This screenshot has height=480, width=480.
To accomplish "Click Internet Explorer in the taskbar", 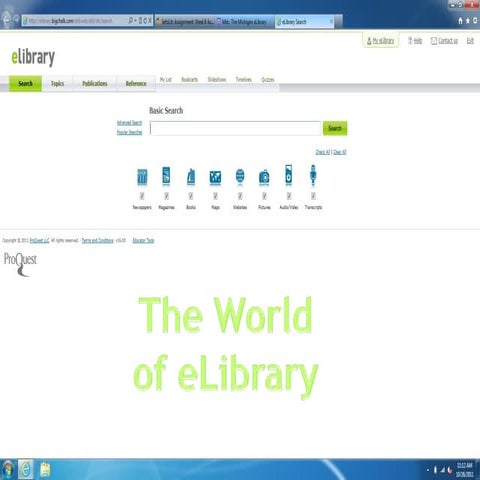I will pyautogui.click(x=26, y=469).
